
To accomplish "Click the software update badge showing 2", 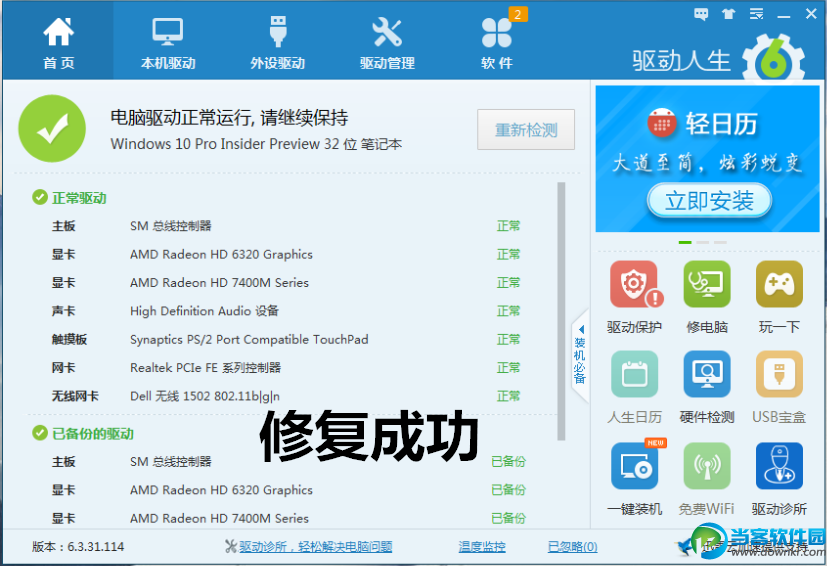I will click(518, 14).
